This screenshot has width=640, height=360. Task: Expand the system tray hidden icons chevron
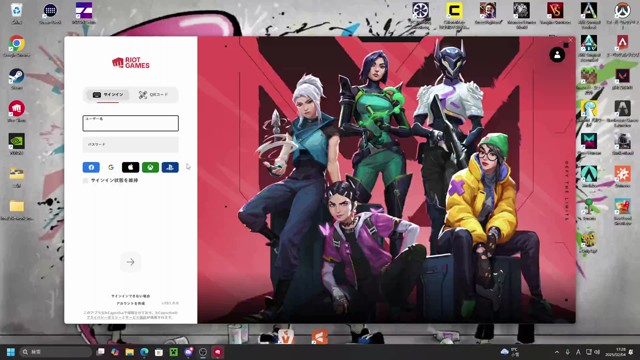point(557,352)
